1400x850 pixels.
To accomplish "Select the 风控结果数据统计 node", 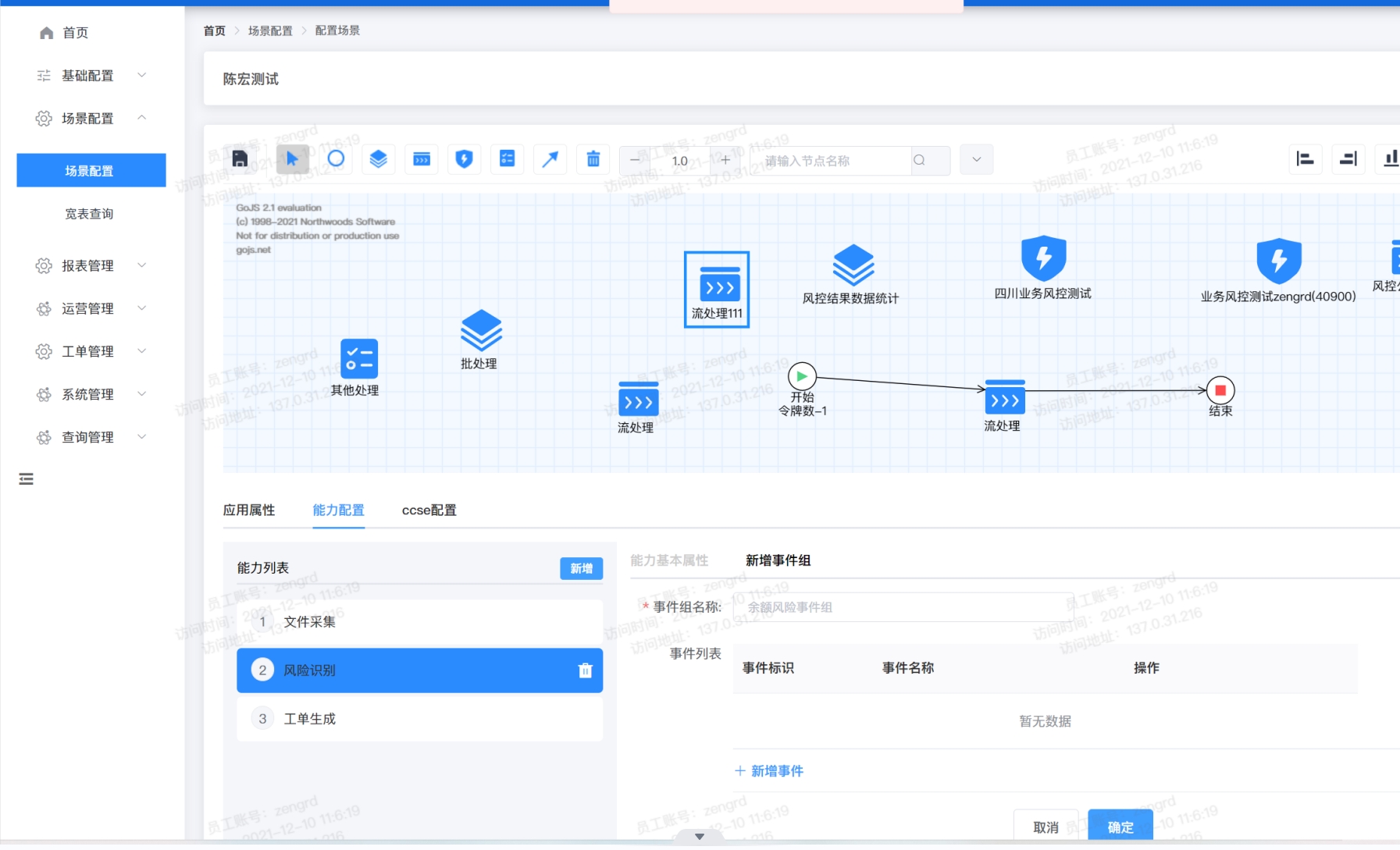I will tap(852, 274).
